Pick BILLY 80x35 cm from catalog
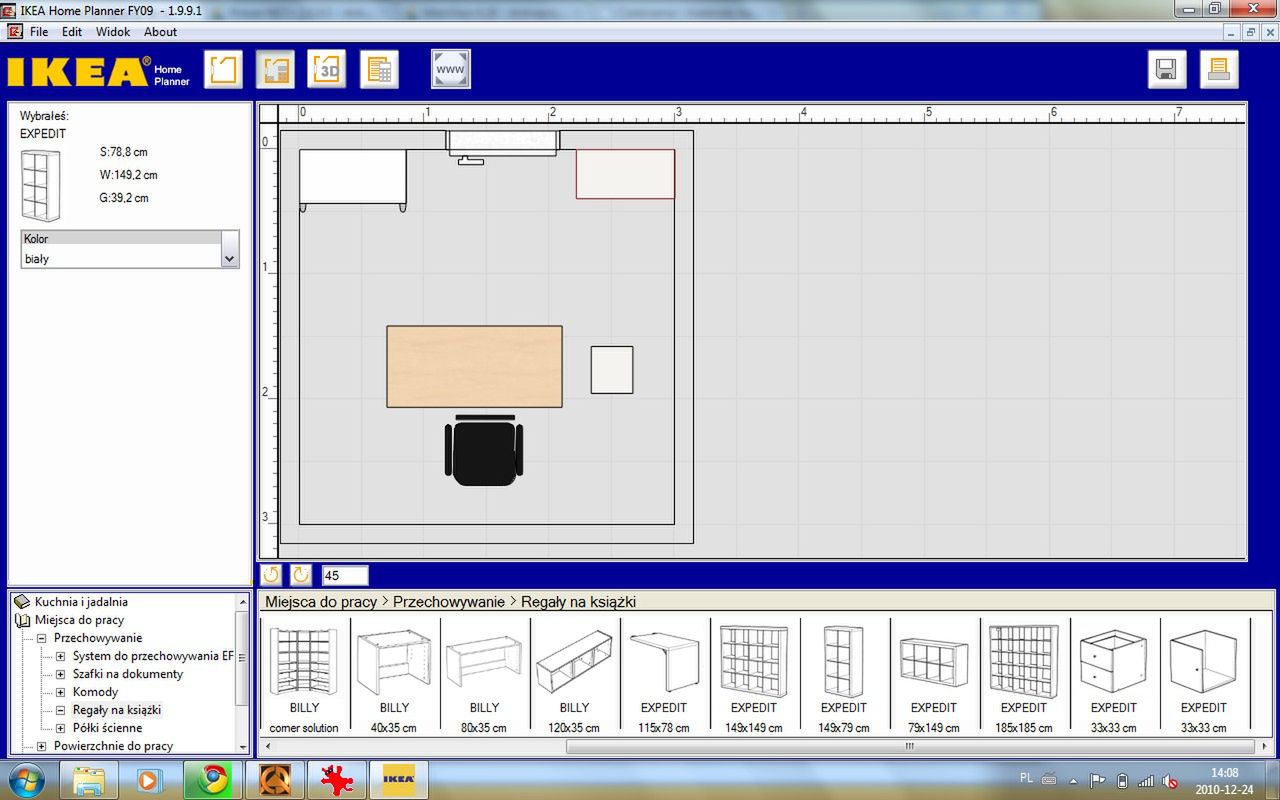This screenshot has width=1280, height=800. (x=484, y=677)
